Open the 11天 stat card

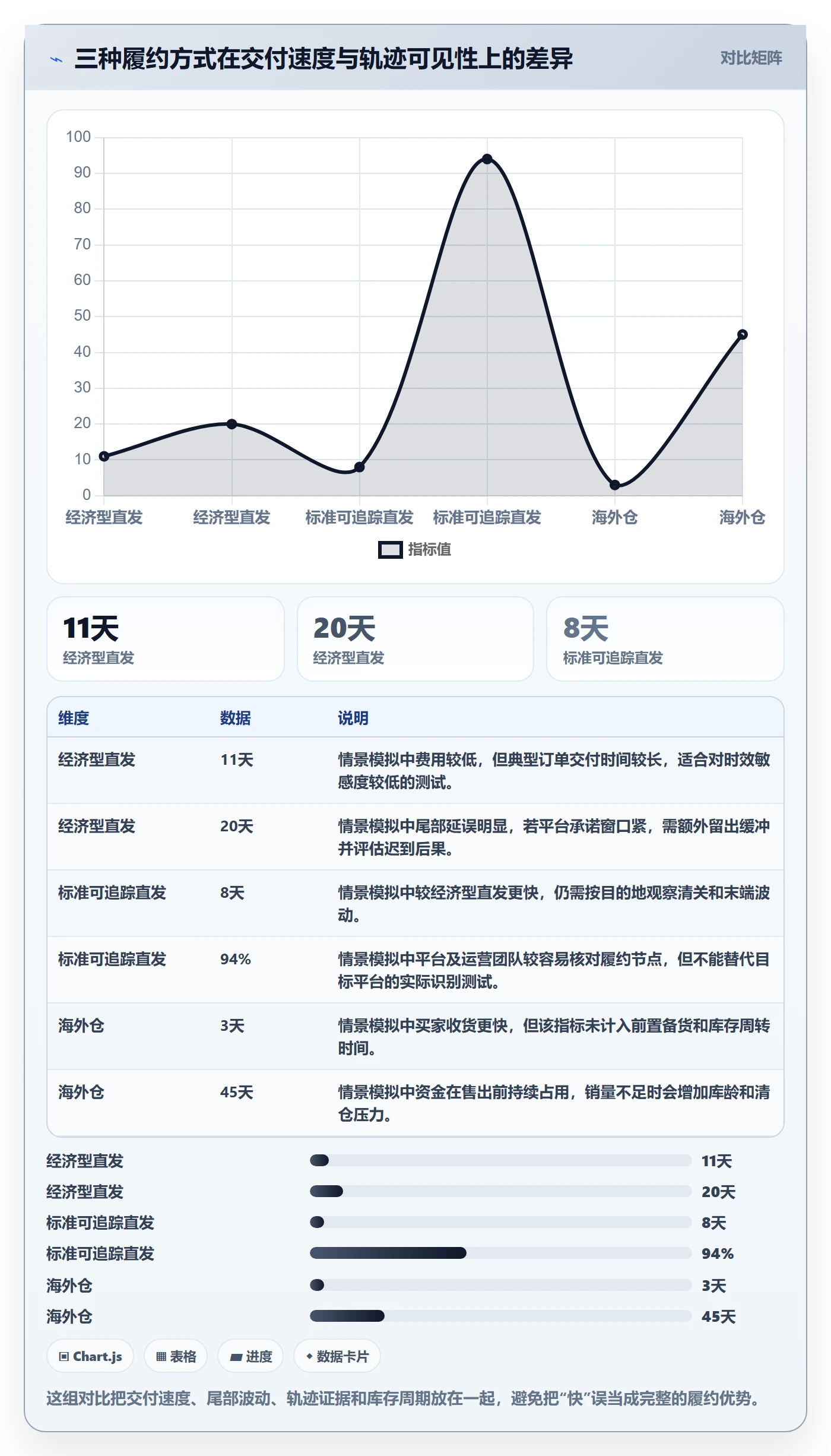tap(166, 639)
